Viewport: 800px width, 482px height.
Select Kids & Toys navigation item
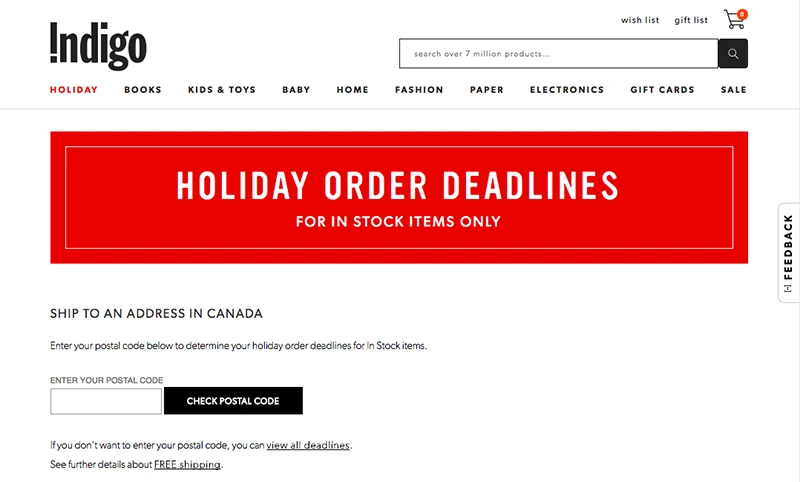pos(222,90)
